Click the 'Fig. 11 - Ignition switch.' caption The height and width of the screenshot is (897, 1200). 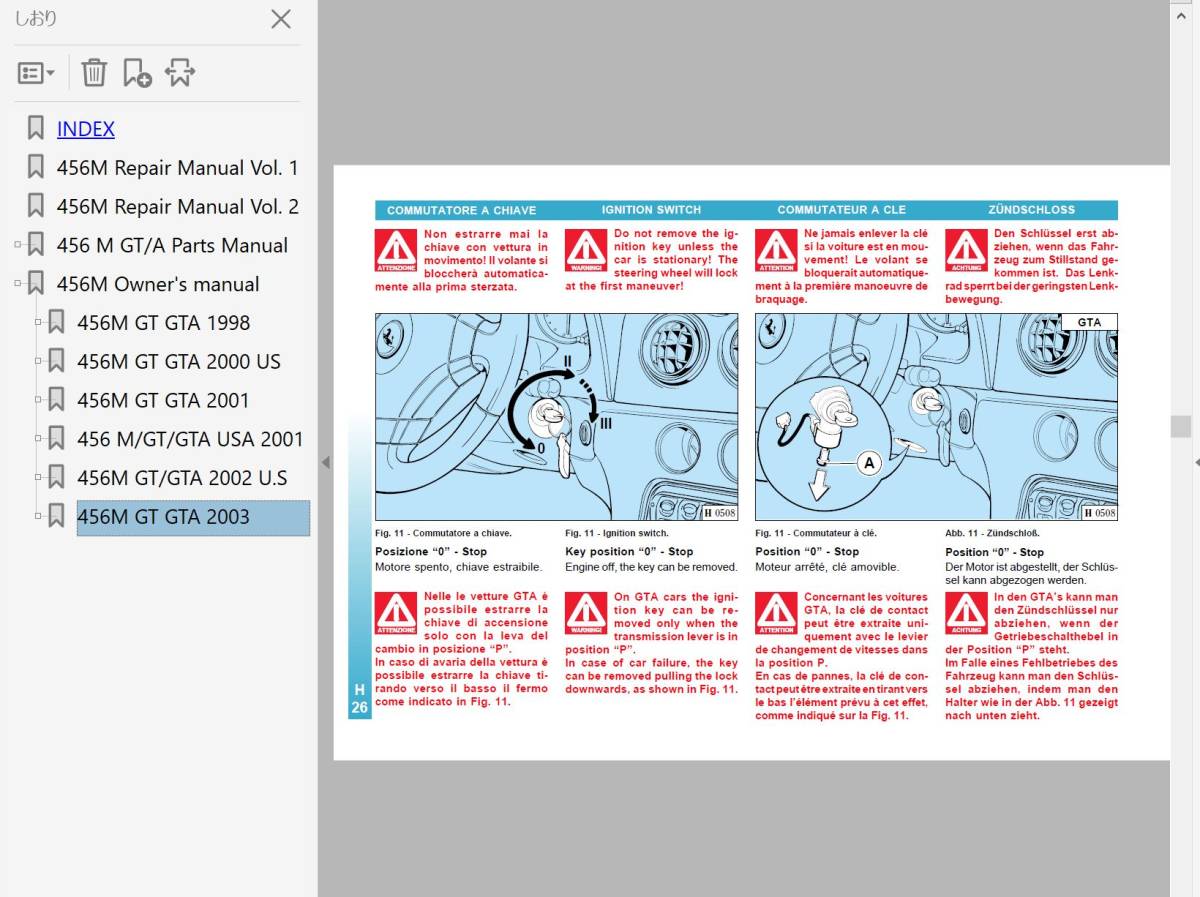click(x=617, y=533)
